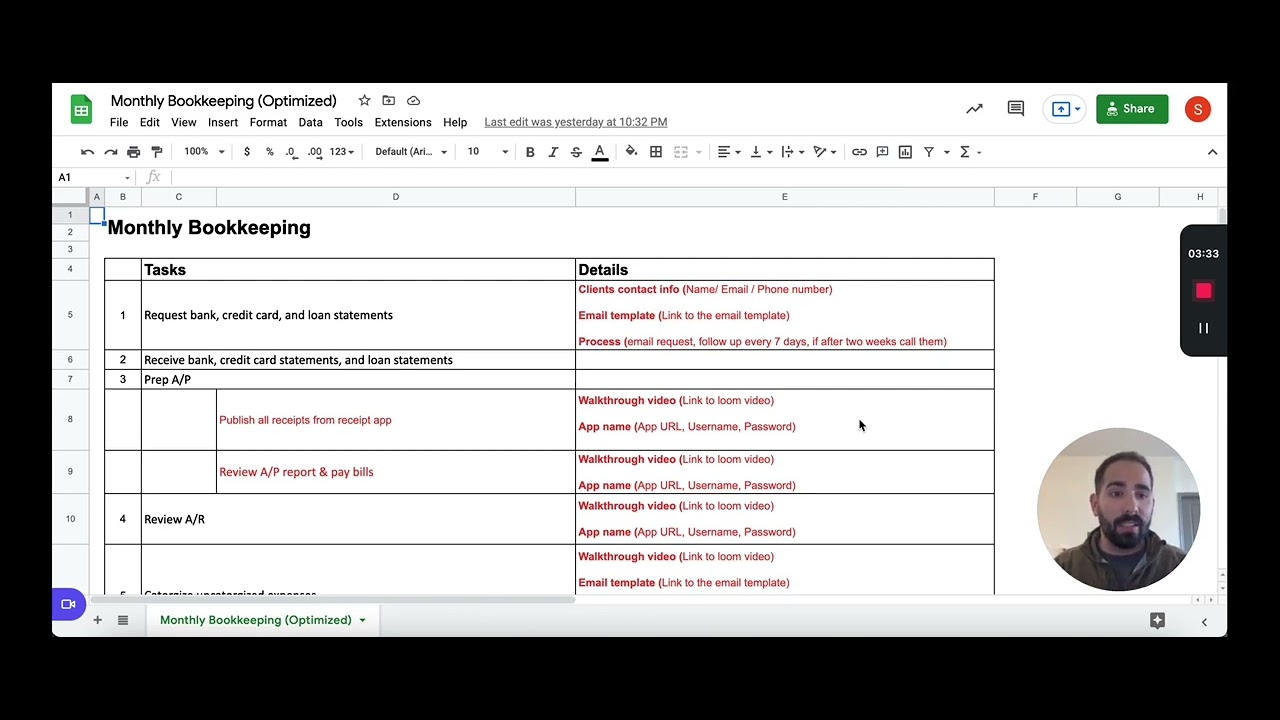Open the Tools menu
The height and width of the screenshot is (720, 1280).
[348, 122]
